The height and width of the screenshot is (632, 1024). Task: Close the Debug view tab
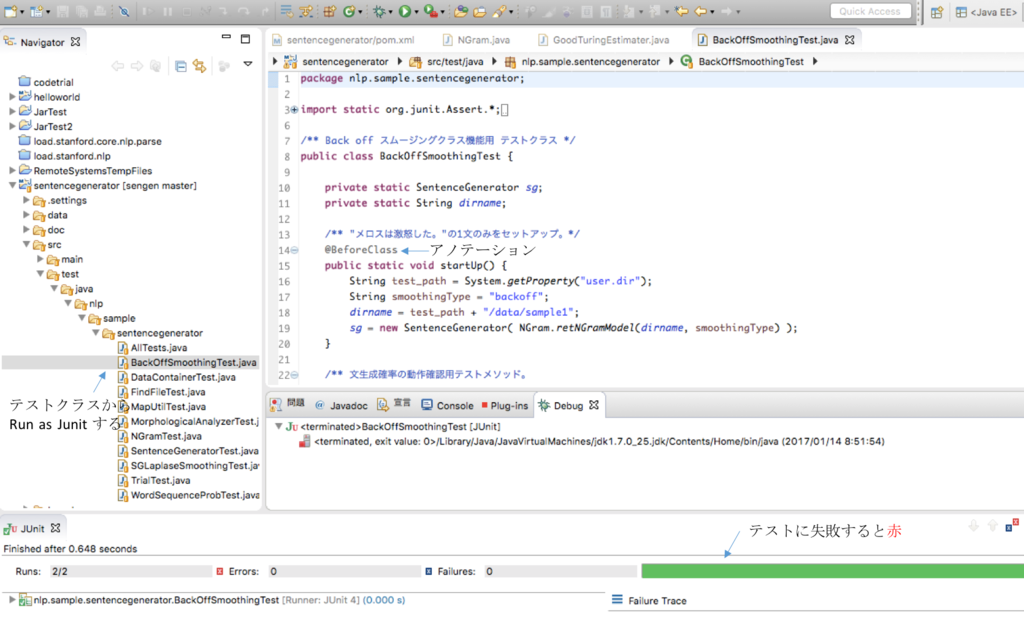click(x=594, y=405)
